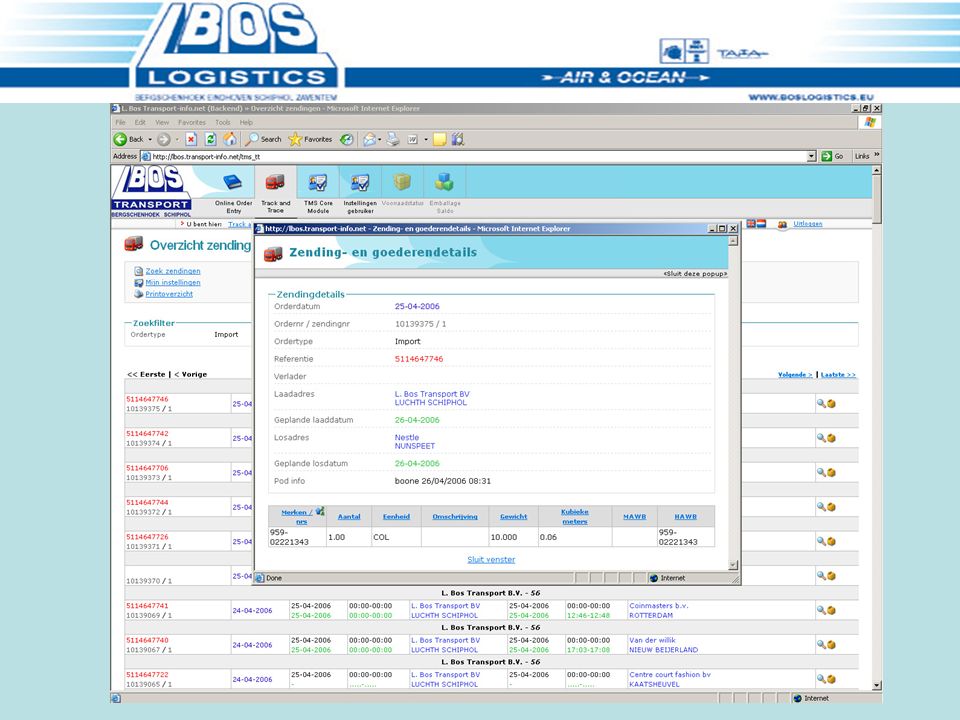960x720 pixels.
Task: Sort by Kubieke meters column header
Action: click(x=574, y=517)
